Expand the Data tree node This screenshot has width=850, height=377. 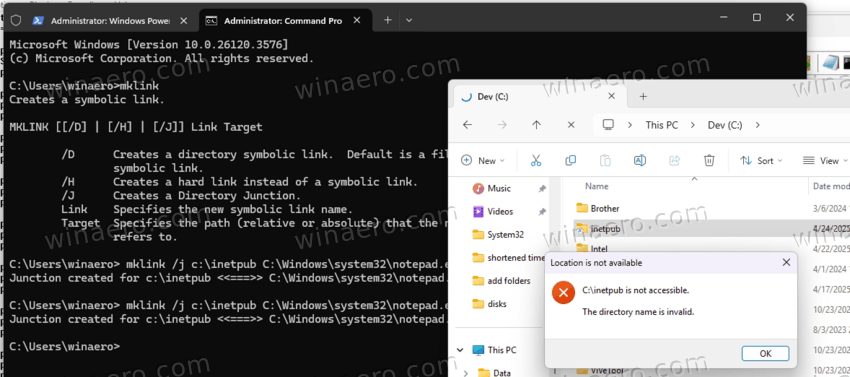[x=466, y=373]
